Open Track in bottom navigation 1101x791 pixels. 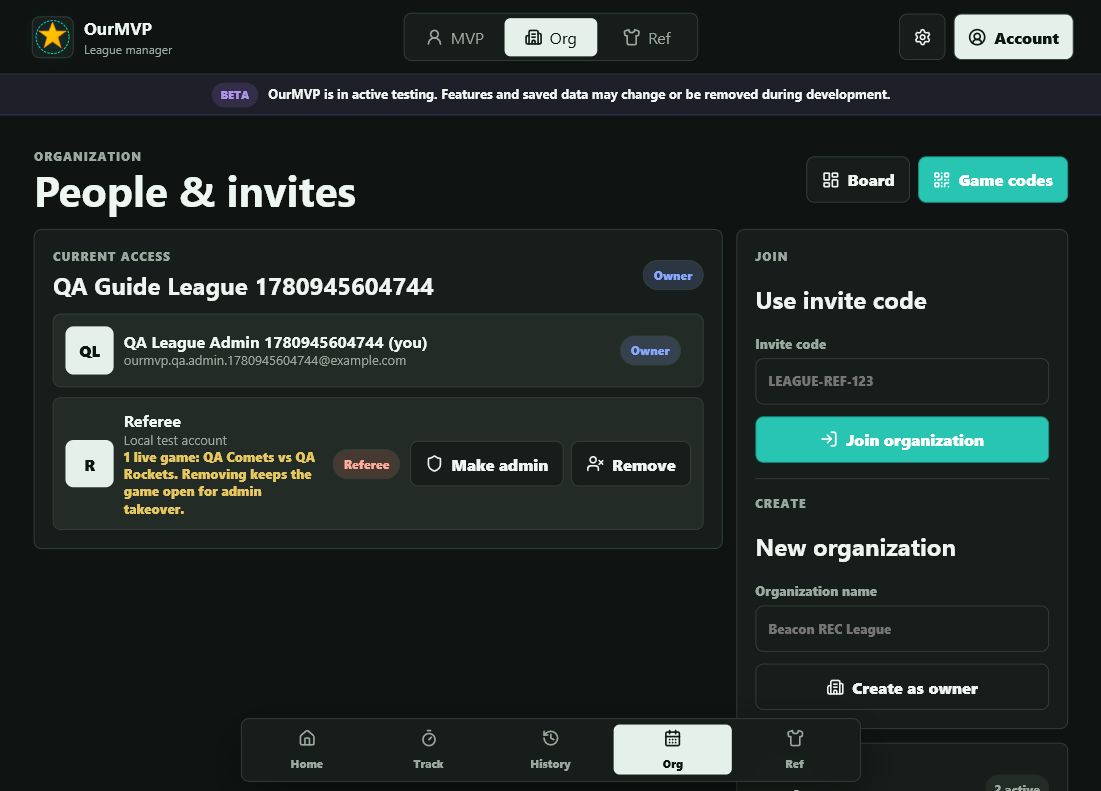(x=428, y=750)
